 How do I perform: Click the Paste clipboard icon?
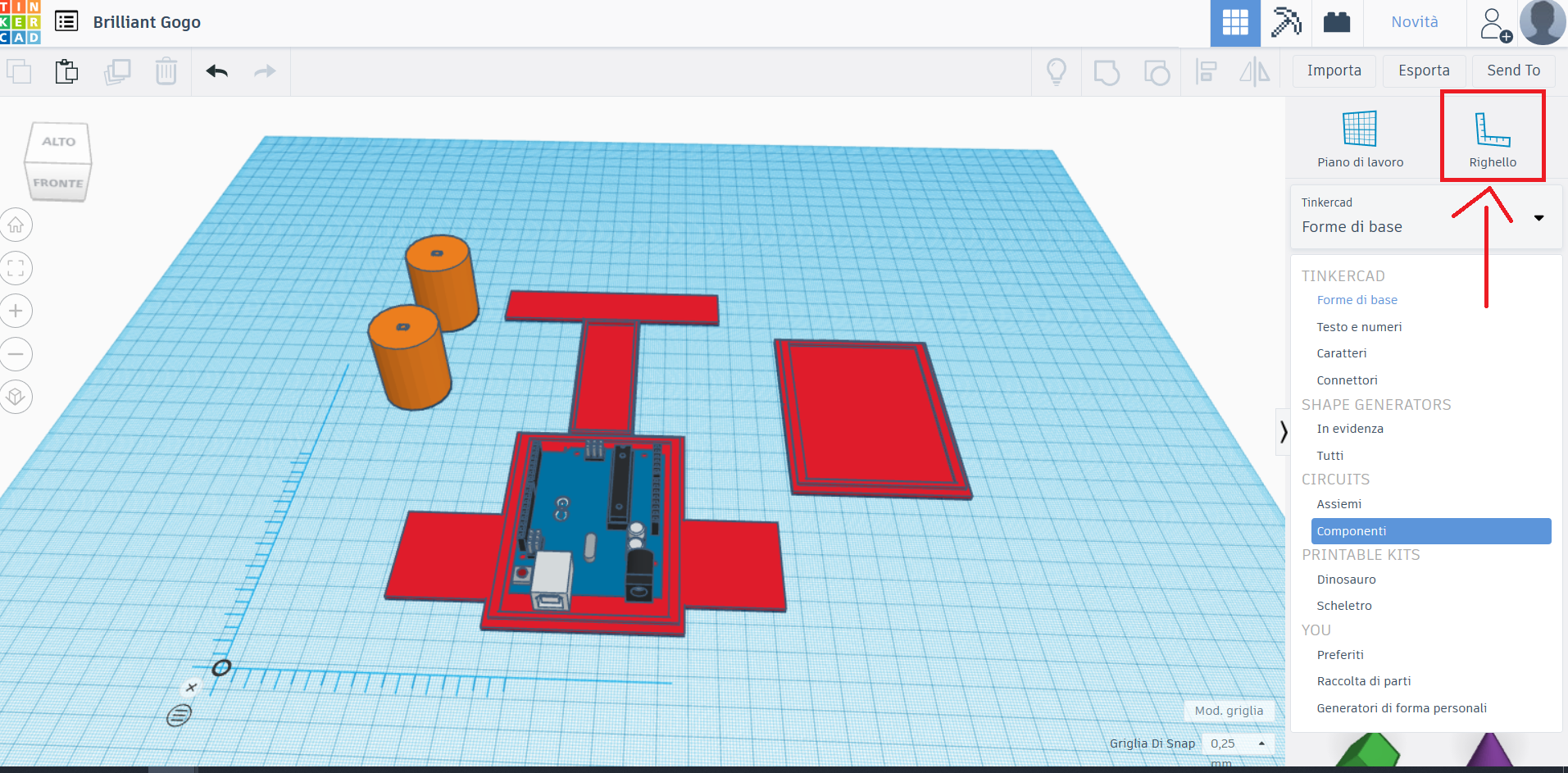67,72
